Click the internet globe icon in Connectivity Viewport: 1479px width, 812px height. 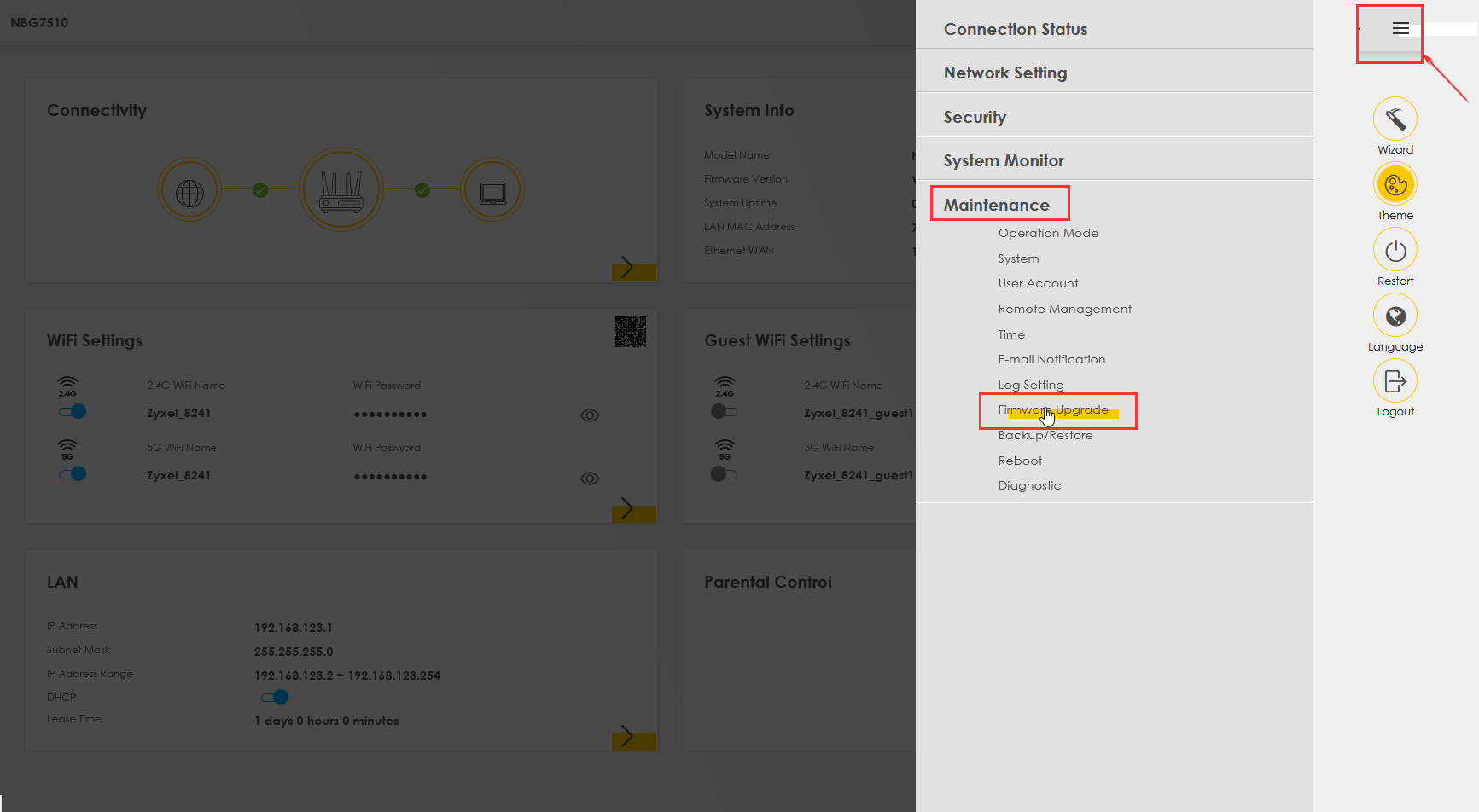(189, 190)
